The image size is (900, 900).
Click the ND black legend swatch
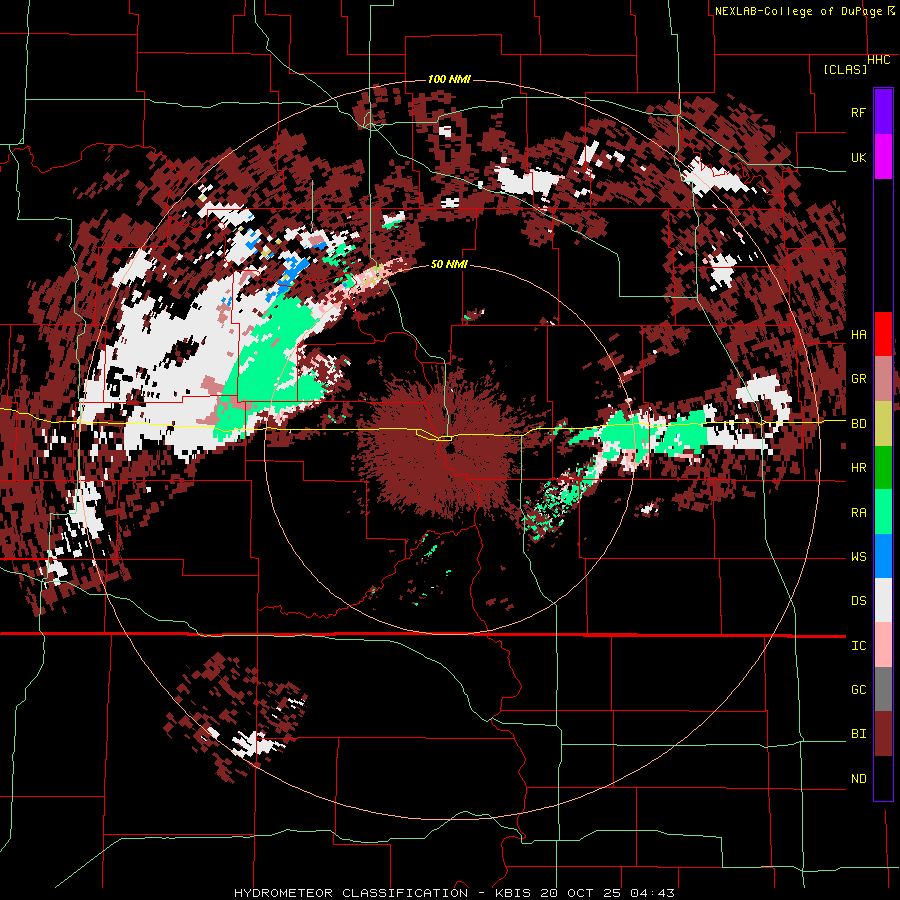883,778
